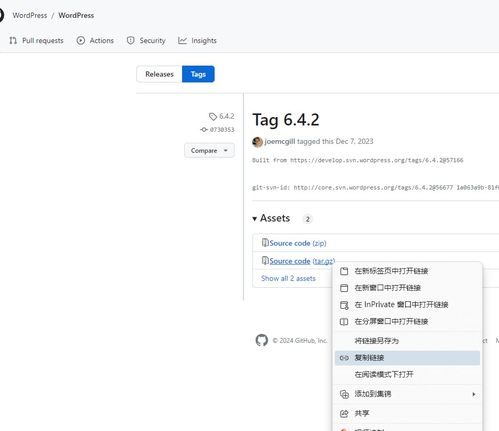Click the WordPress organization breadcrumb link
The width and height of the screenshot is (499, 431).
tap(30, 15)
